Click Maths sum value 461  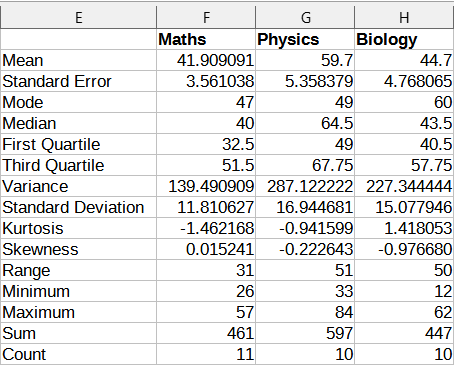[x=206, y=333]
